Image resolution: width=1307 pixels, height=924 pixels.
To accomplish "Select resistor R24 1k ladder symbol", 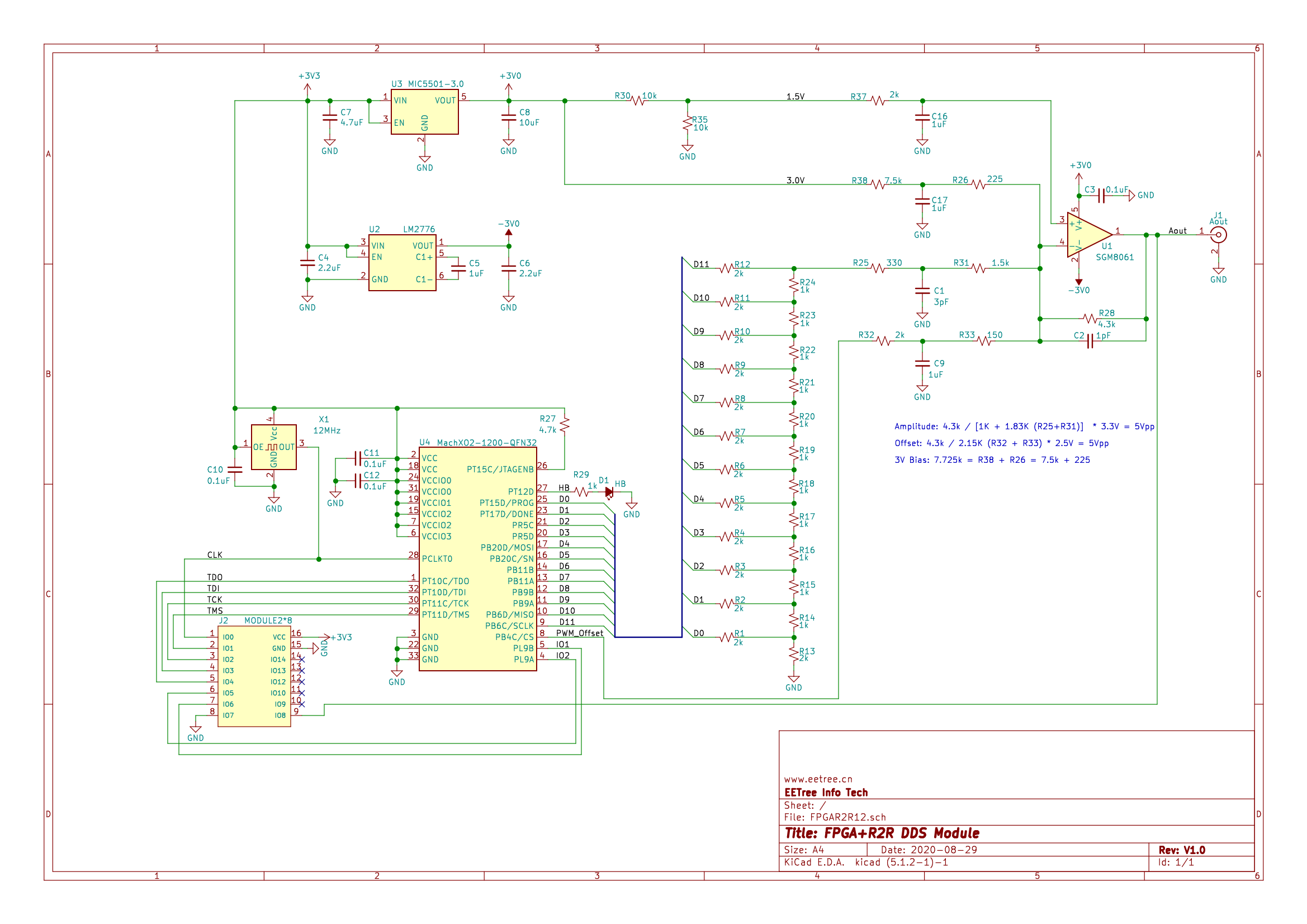I will pyautogui.click(x=794, y=285).
